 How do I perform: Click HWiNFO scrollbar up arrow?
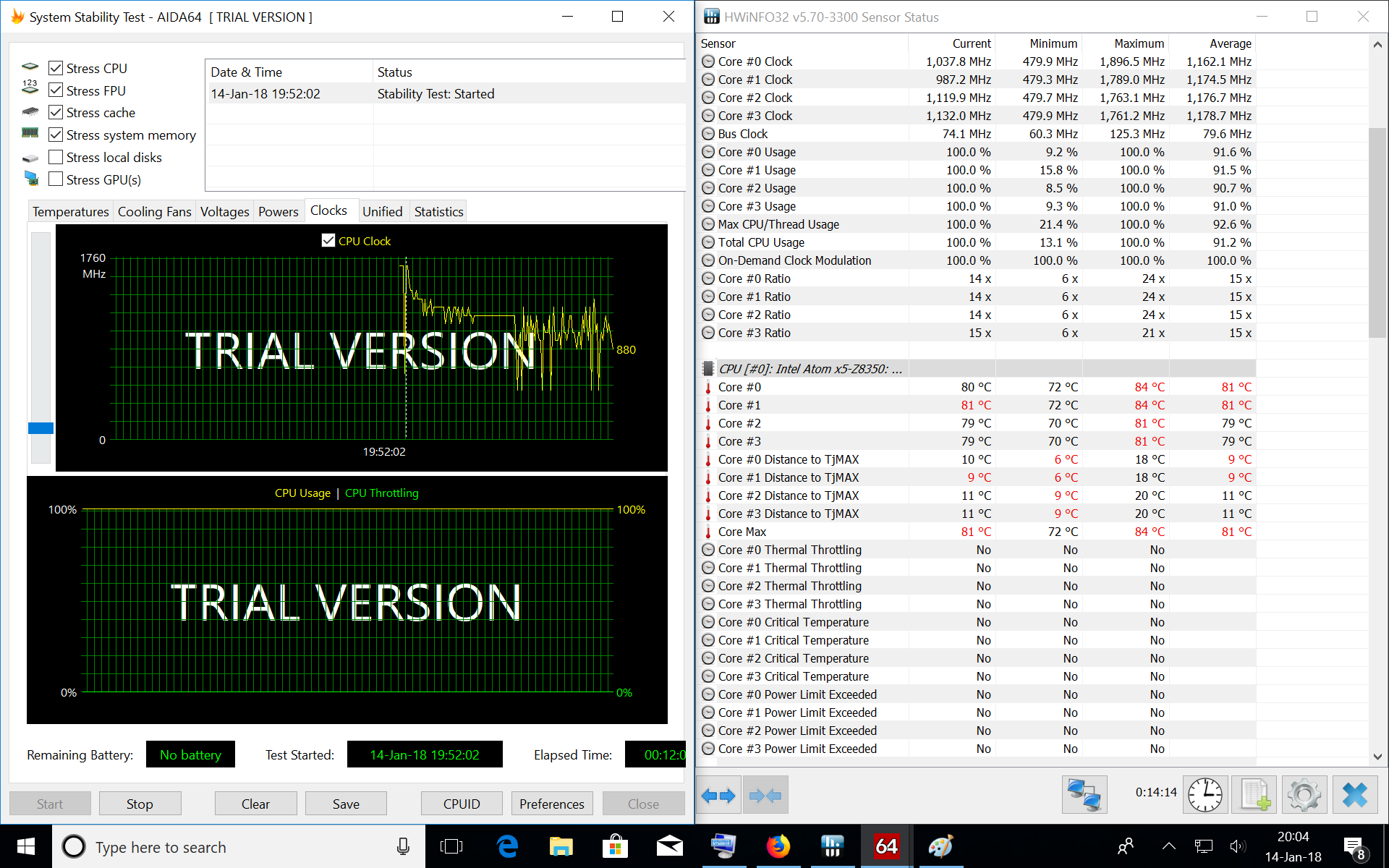tap(1377, 45)
